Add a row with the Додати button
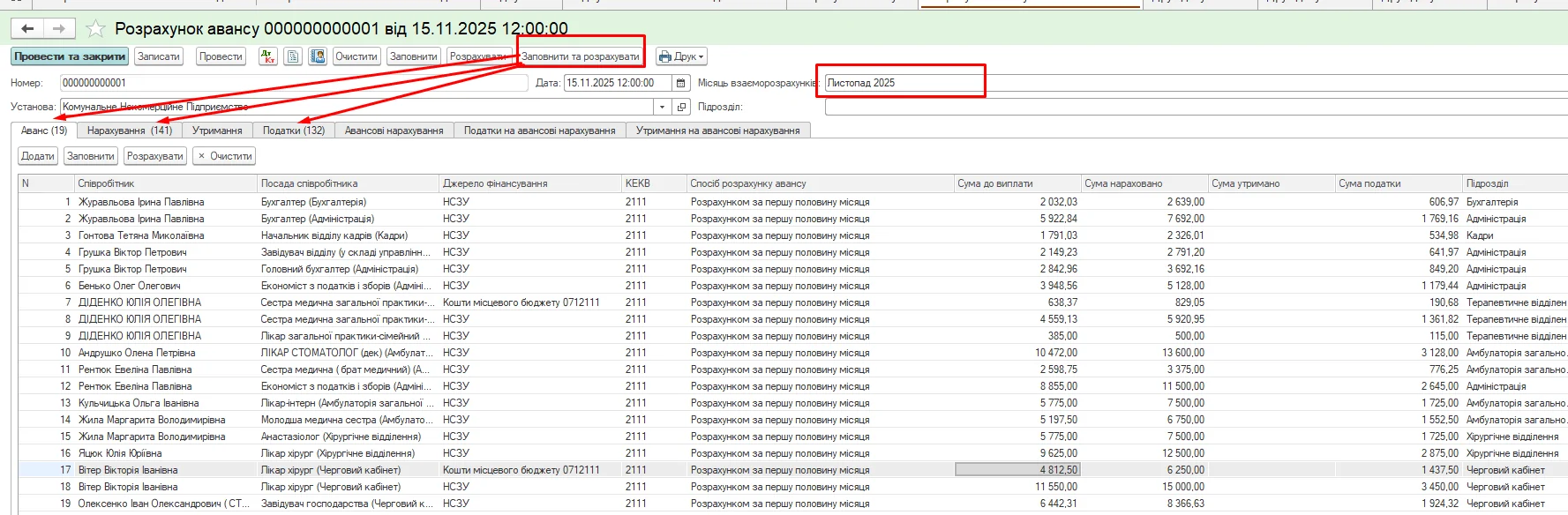Viewport: 1568px width, 515px height. point(38,156)
